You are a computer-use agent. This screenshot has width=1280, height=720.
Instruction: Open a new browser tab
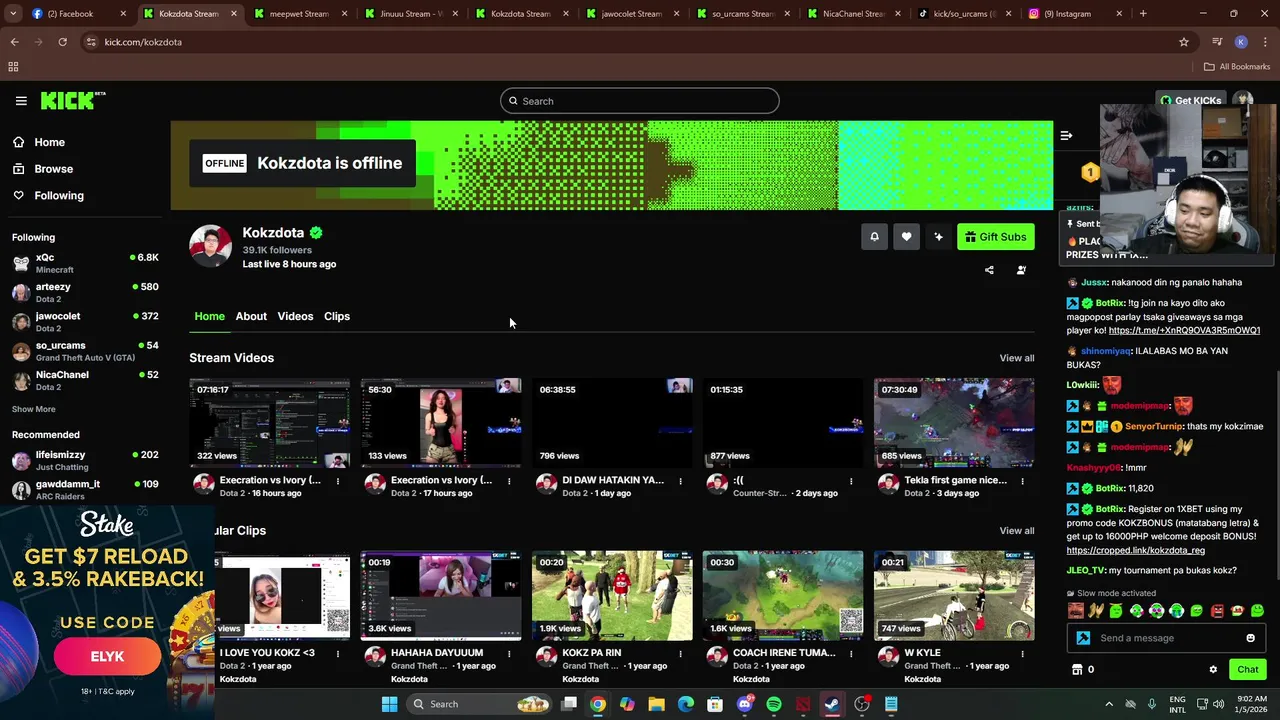pos(1143,14)
